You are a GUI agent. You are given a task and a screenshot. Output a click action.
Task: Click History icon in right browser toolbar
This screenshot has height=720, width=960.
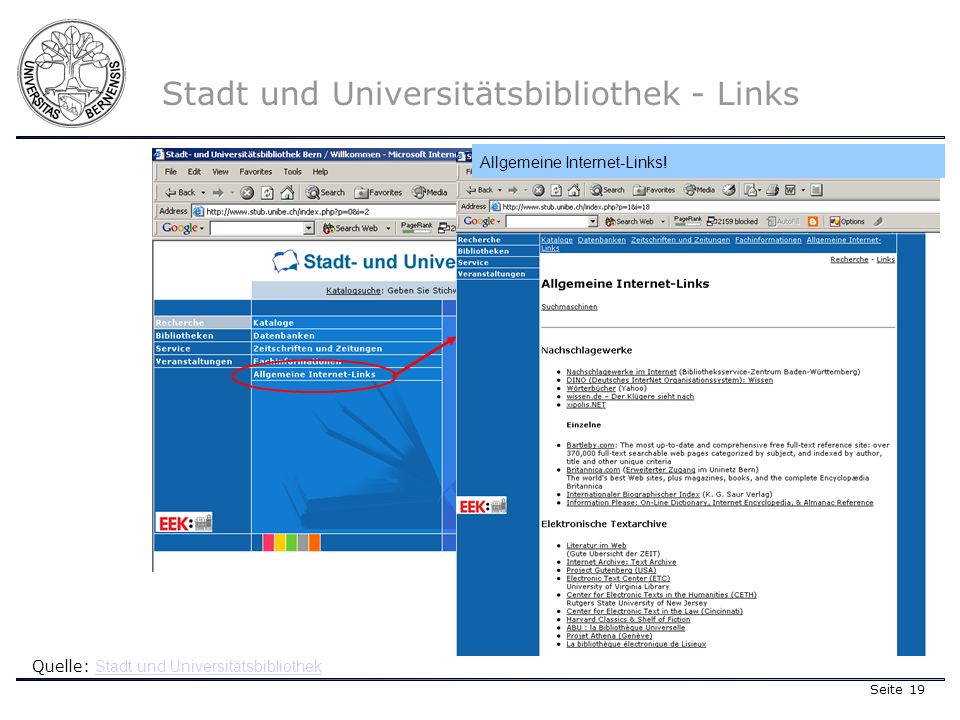(729, 190)
